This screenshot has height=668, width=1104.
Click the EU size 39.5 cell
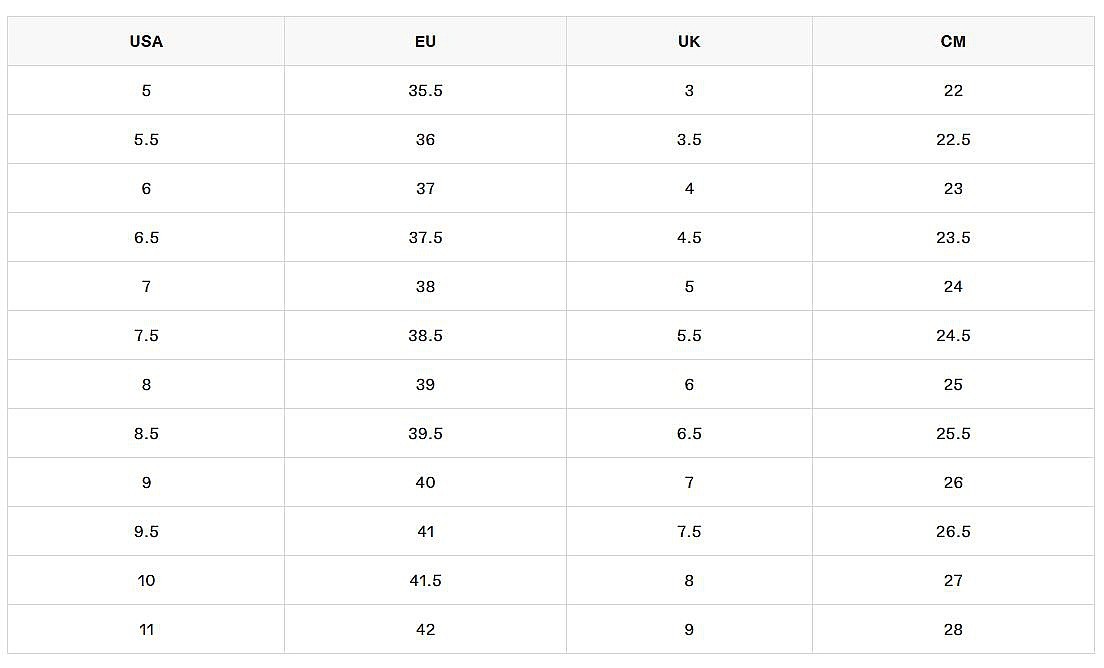425,434
